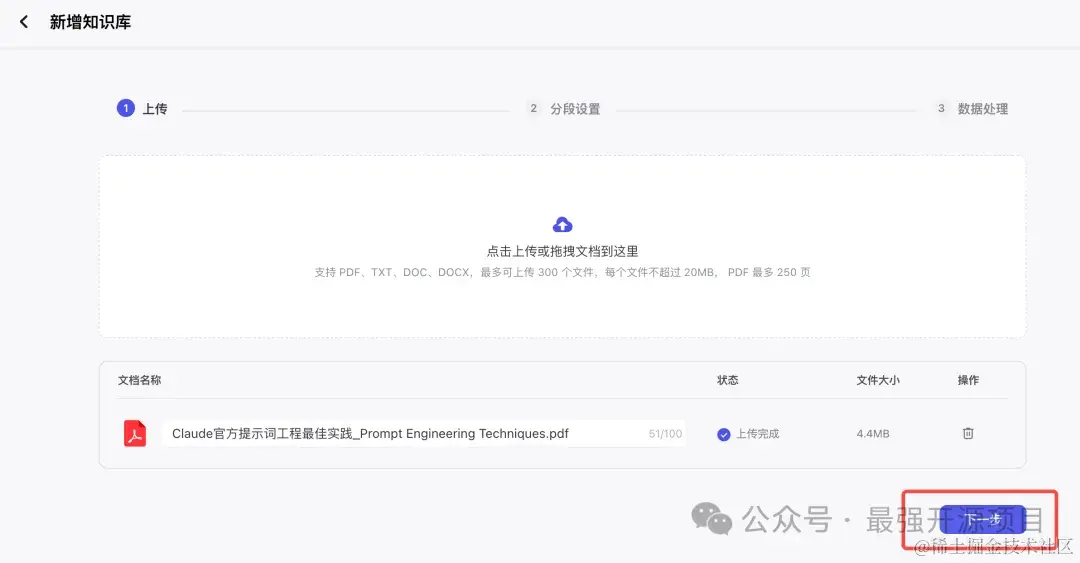Select step 1 上传 in progress bar
The height and width of the screenshot is (563, 1080).
coord(142,108)
